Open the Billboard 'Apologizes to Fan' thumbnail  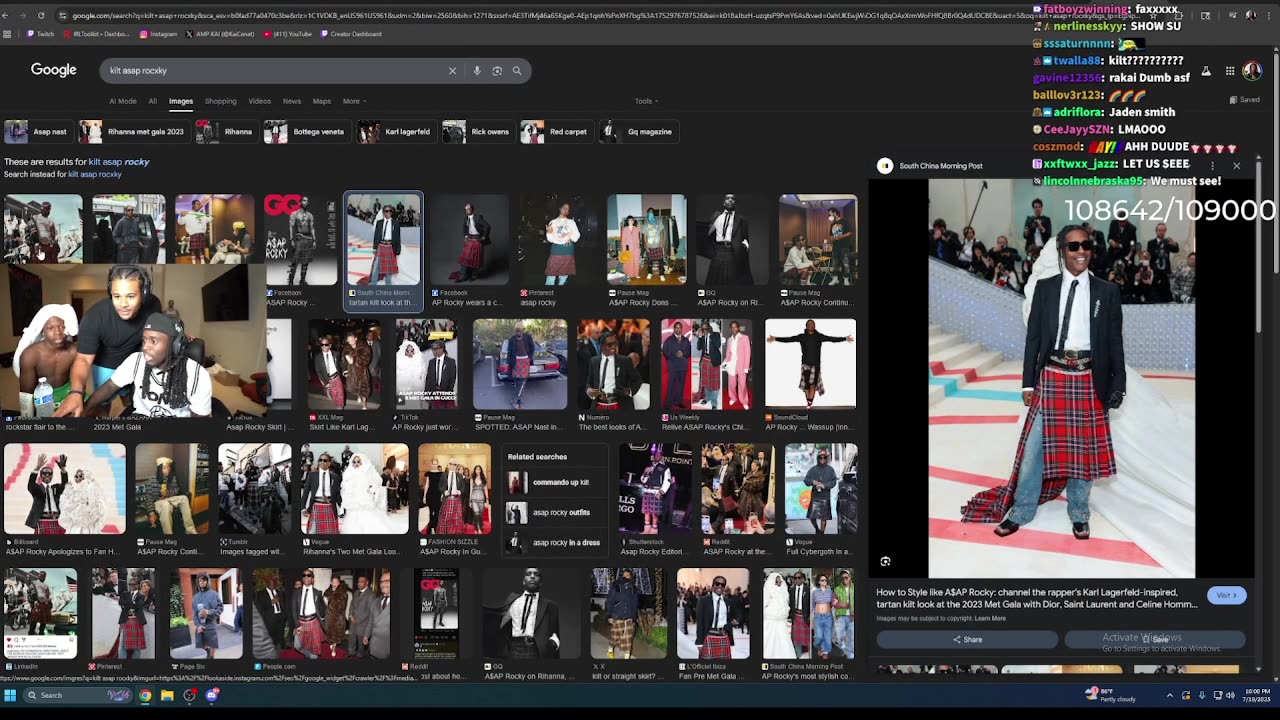coord(64,489)
